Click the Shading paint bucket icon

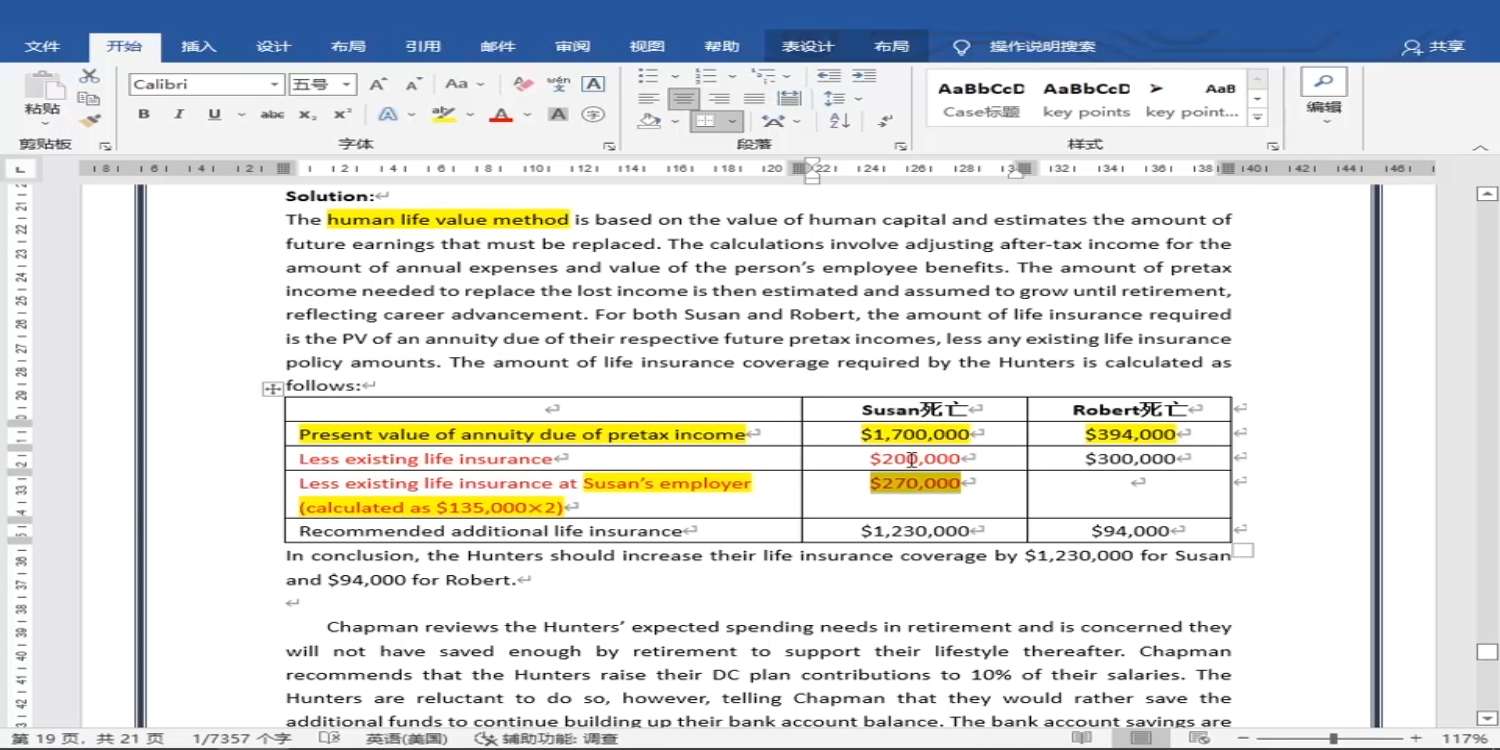pos(649,121)
